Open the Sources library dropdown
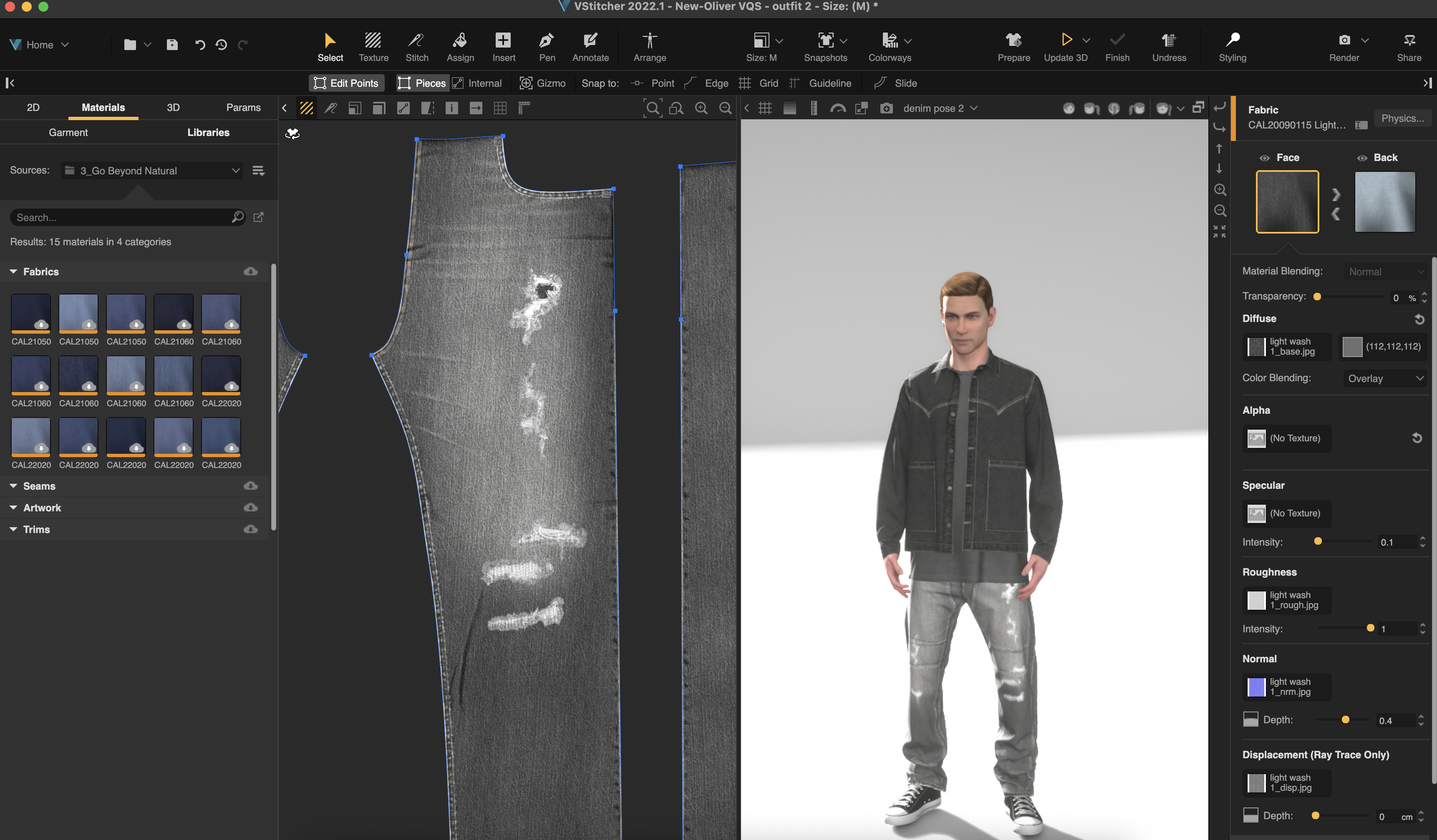Viewport: 1437px width, 840px height. pyautogui.click(x=152, y=171)
